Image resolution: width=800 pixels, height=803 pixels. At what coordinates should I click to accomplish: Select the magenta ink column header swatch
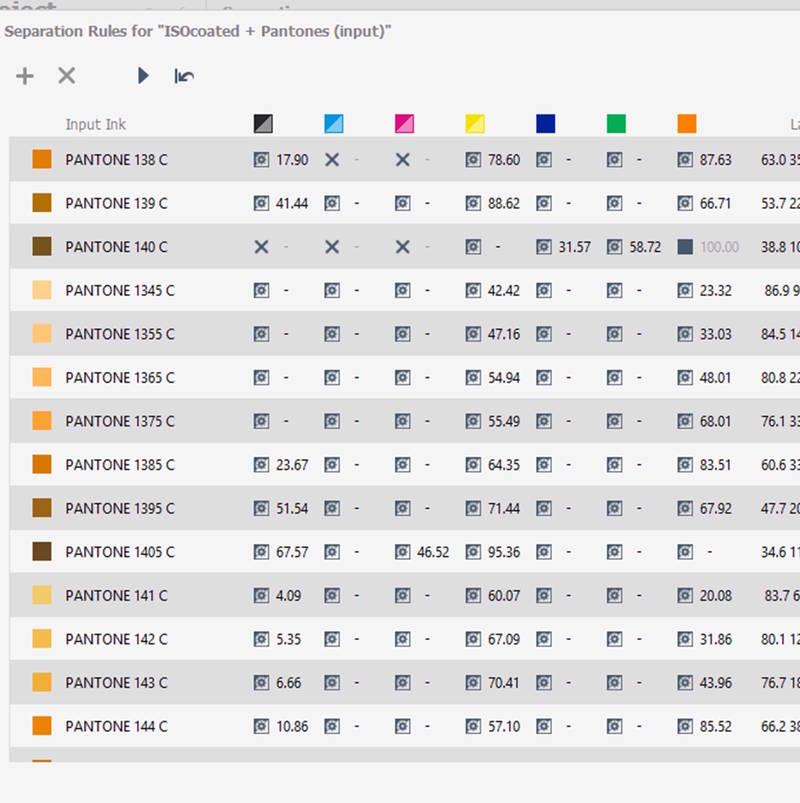405,123
